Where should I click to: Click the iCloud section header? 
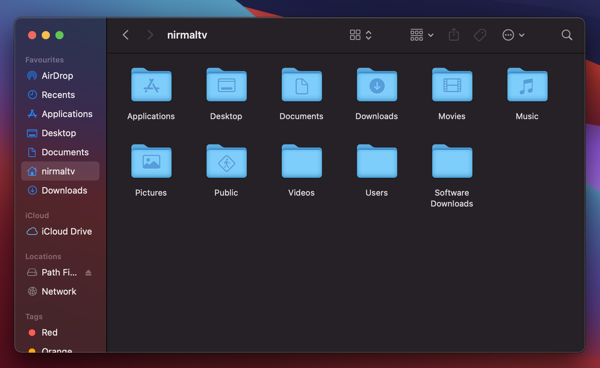pos(37,215)
